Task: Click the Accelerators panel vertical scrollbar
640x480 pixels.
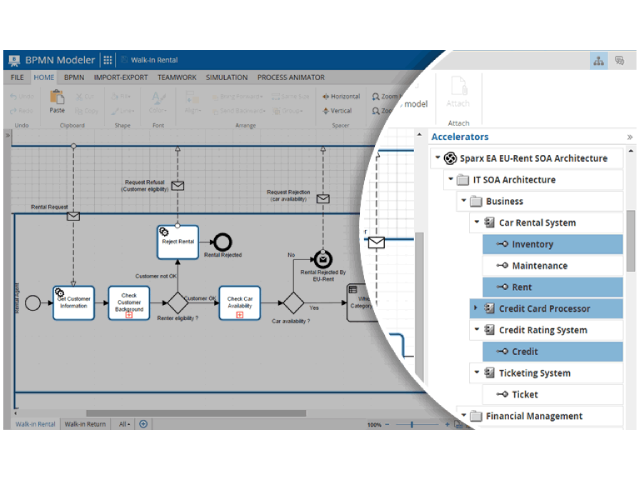Action: (x=631, y=241)
